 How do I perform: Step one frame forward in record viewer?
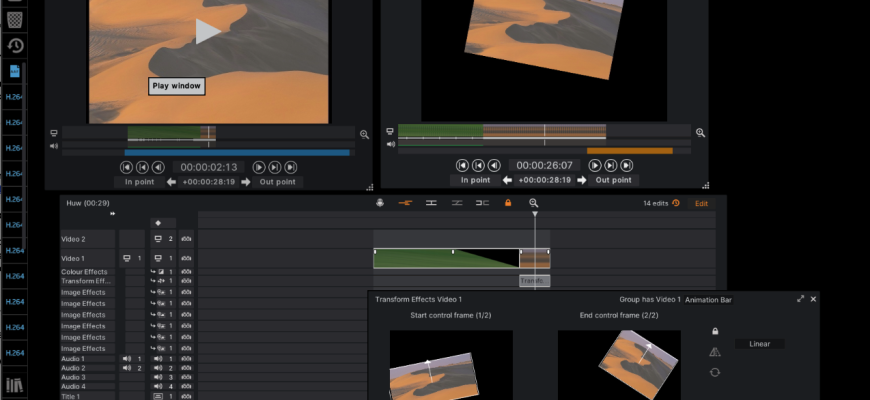[x=595, y=165]
